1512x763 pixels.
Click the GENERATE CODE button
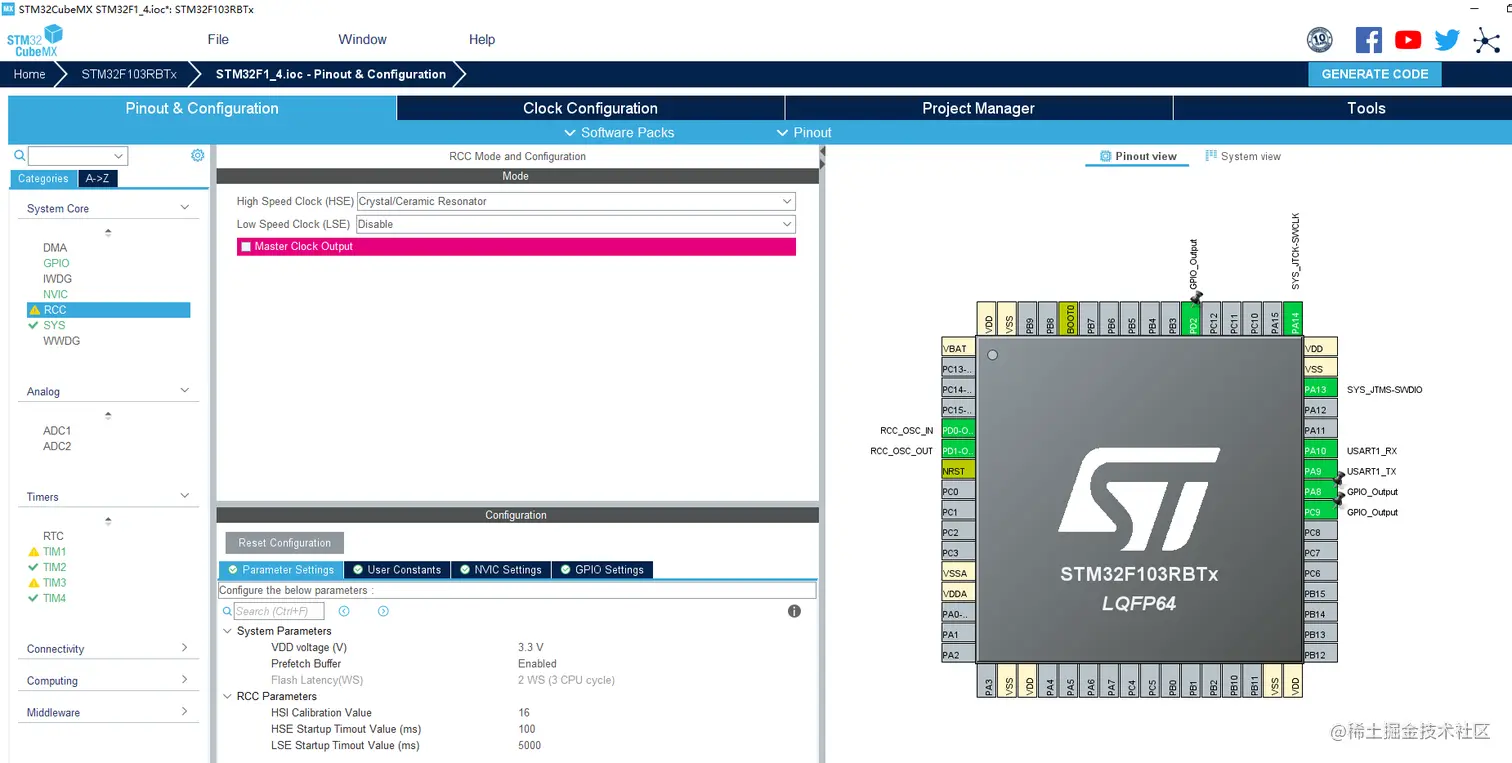pyautogui.click(x=1375, y=74)
